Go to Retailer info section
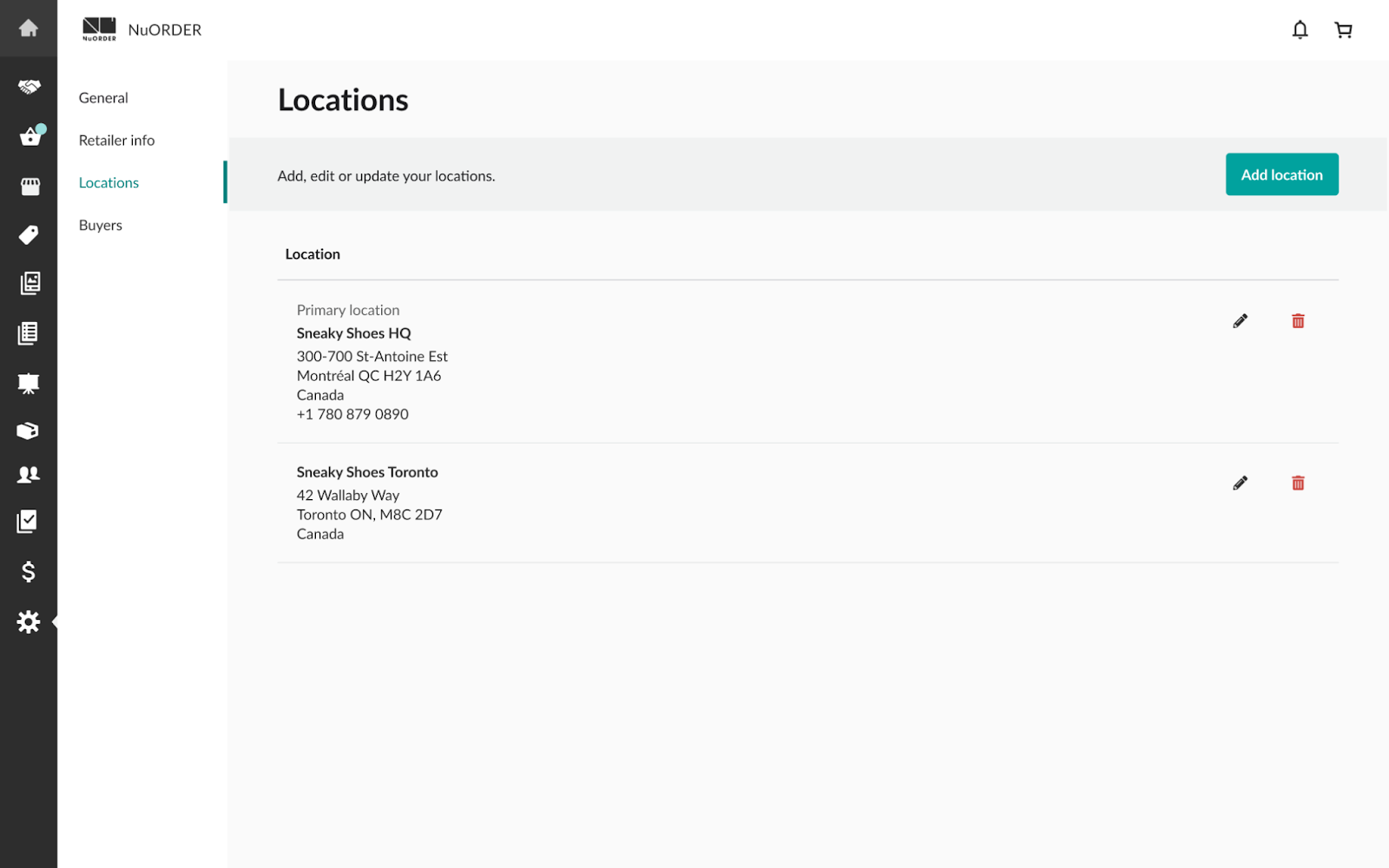 tap(116, 141)
